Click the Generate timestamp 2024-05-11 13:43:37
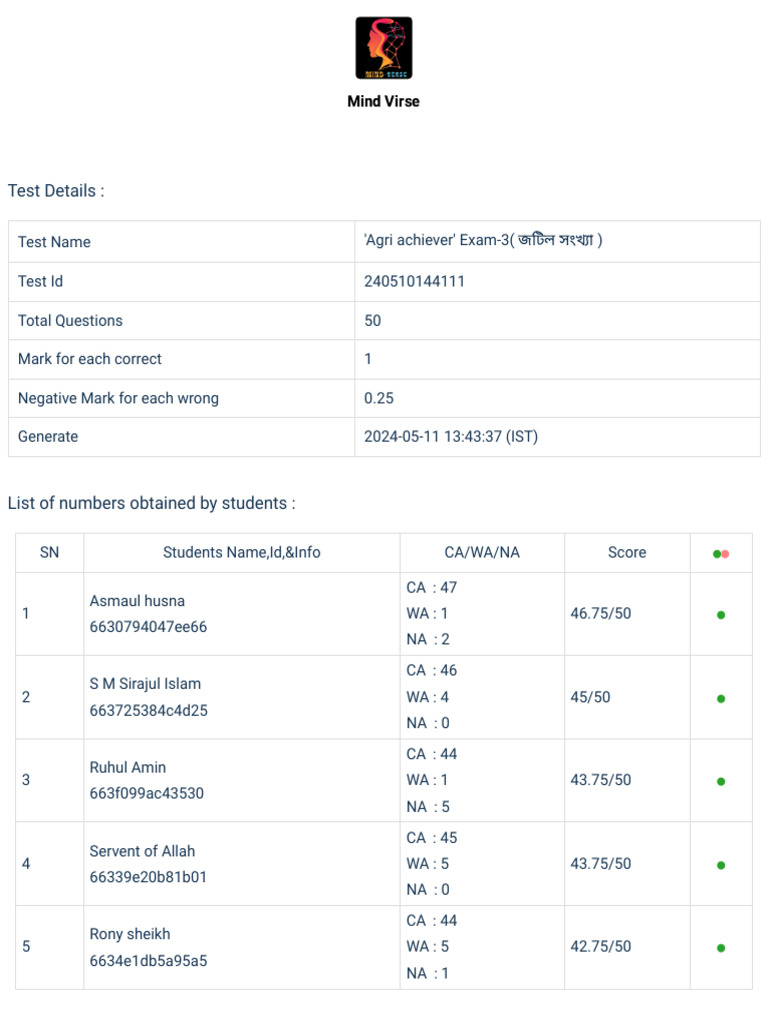 451,437
